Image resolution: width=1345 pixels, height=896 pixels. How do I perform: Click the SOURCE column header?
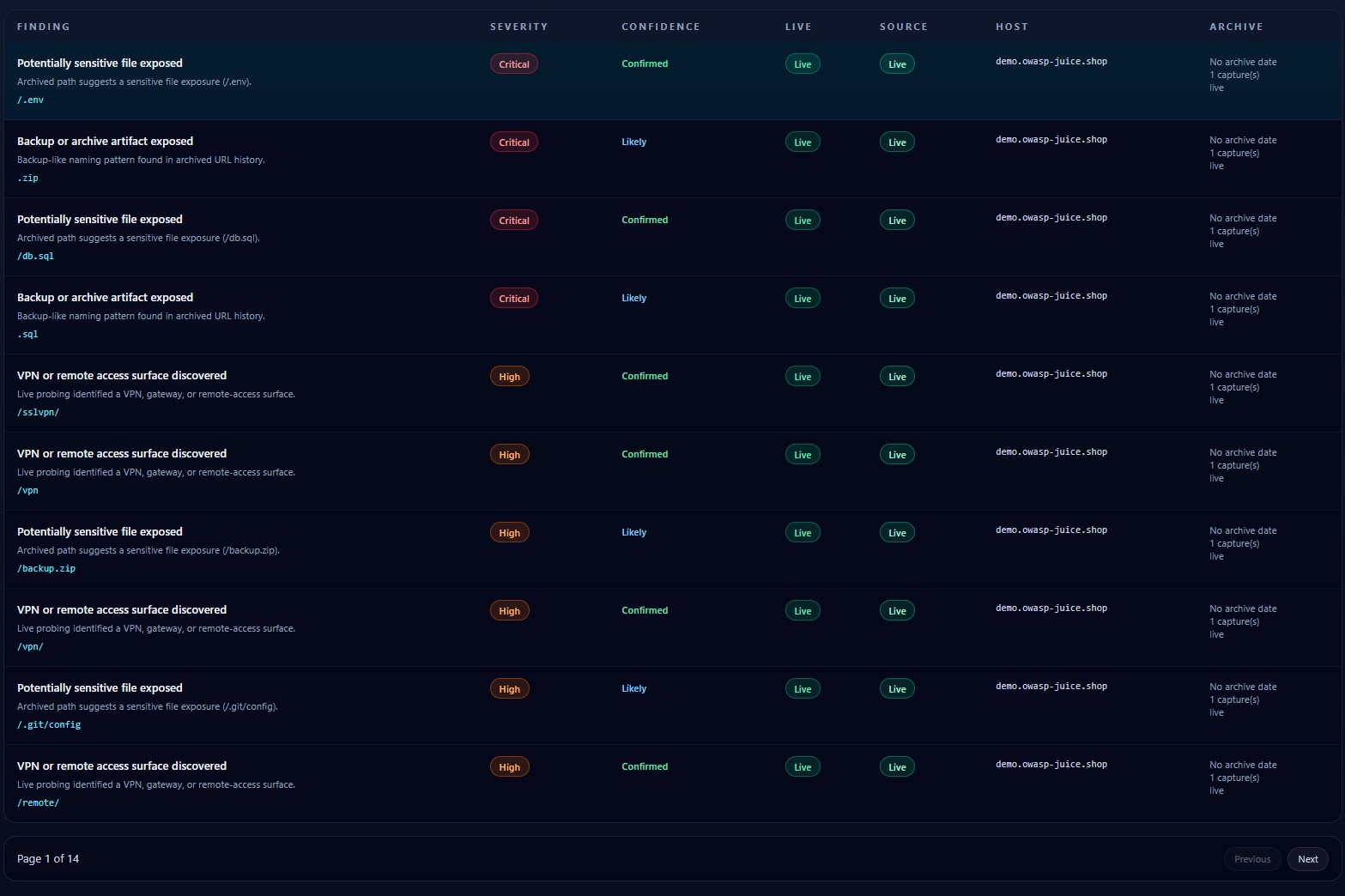(x=904, y=27)
